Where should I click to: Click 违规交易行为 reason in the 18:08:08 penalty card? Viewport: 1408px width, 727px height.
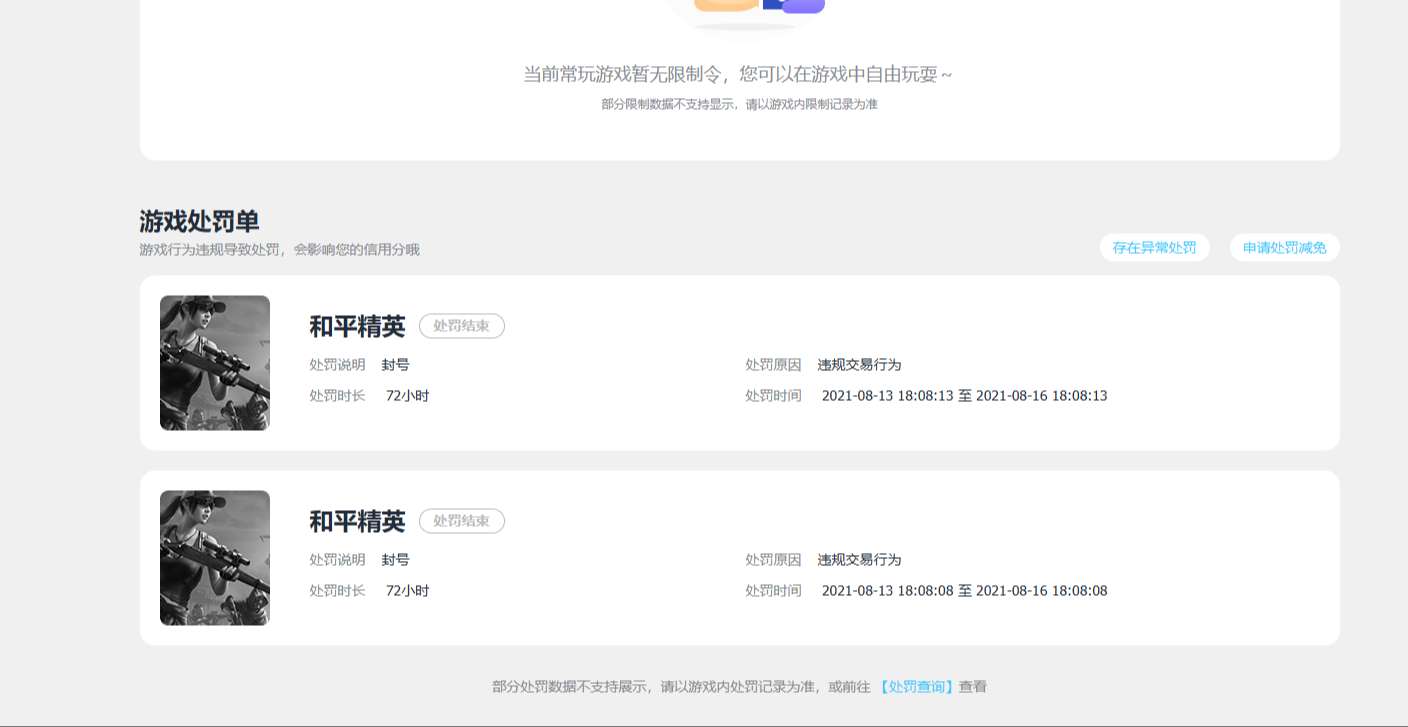click(x=859, y=560)
